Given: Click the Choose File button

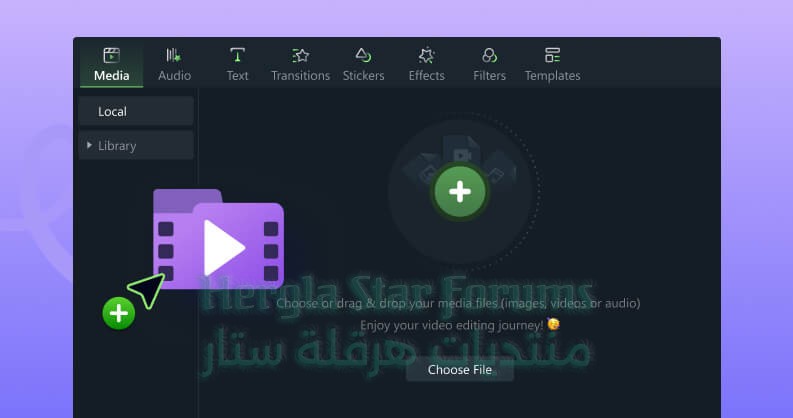Looking at the screenshot, I should [460, 370].
